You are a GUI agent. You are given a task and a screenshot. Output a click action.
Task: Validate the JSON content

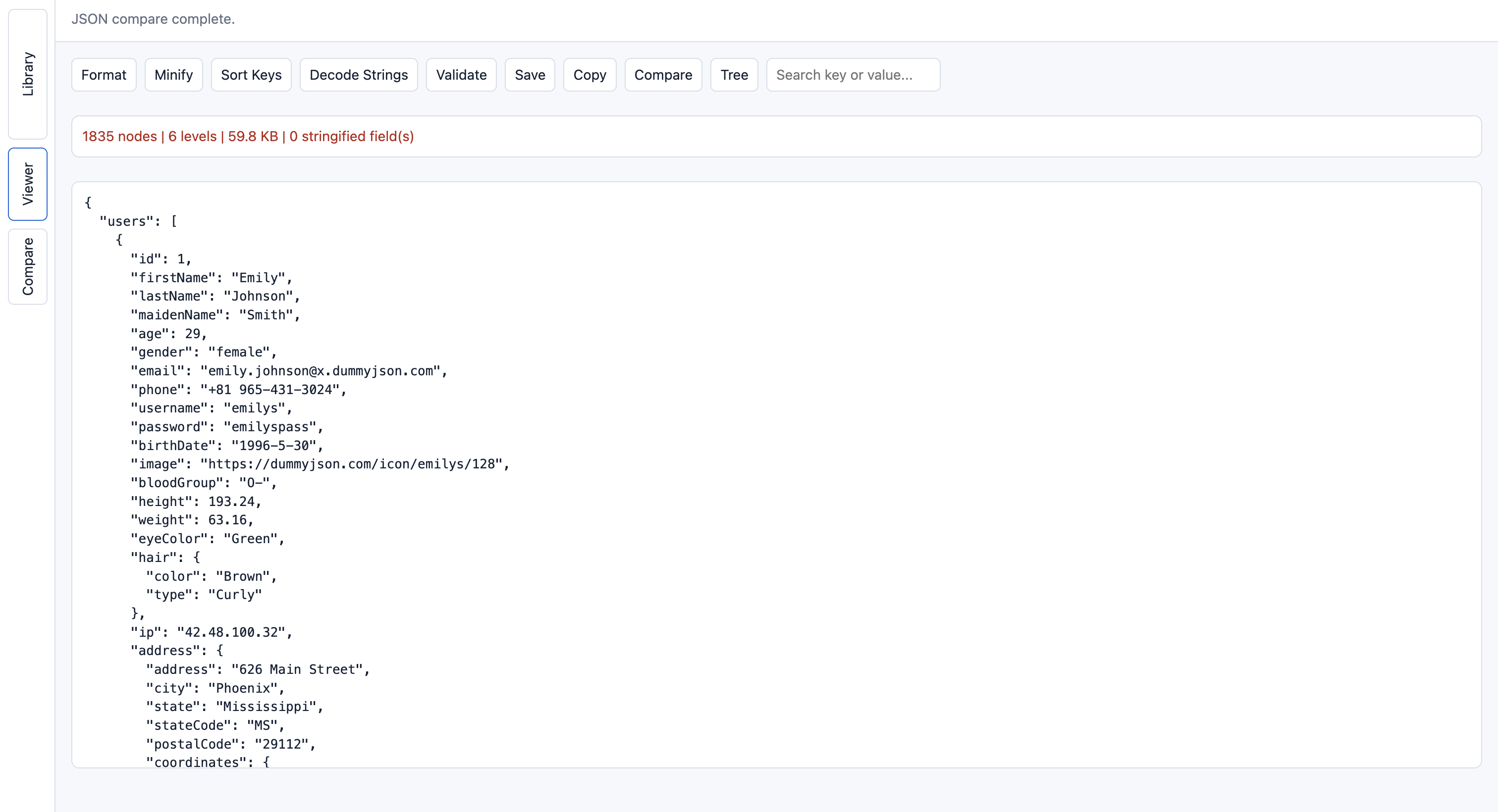click(461, 75)
